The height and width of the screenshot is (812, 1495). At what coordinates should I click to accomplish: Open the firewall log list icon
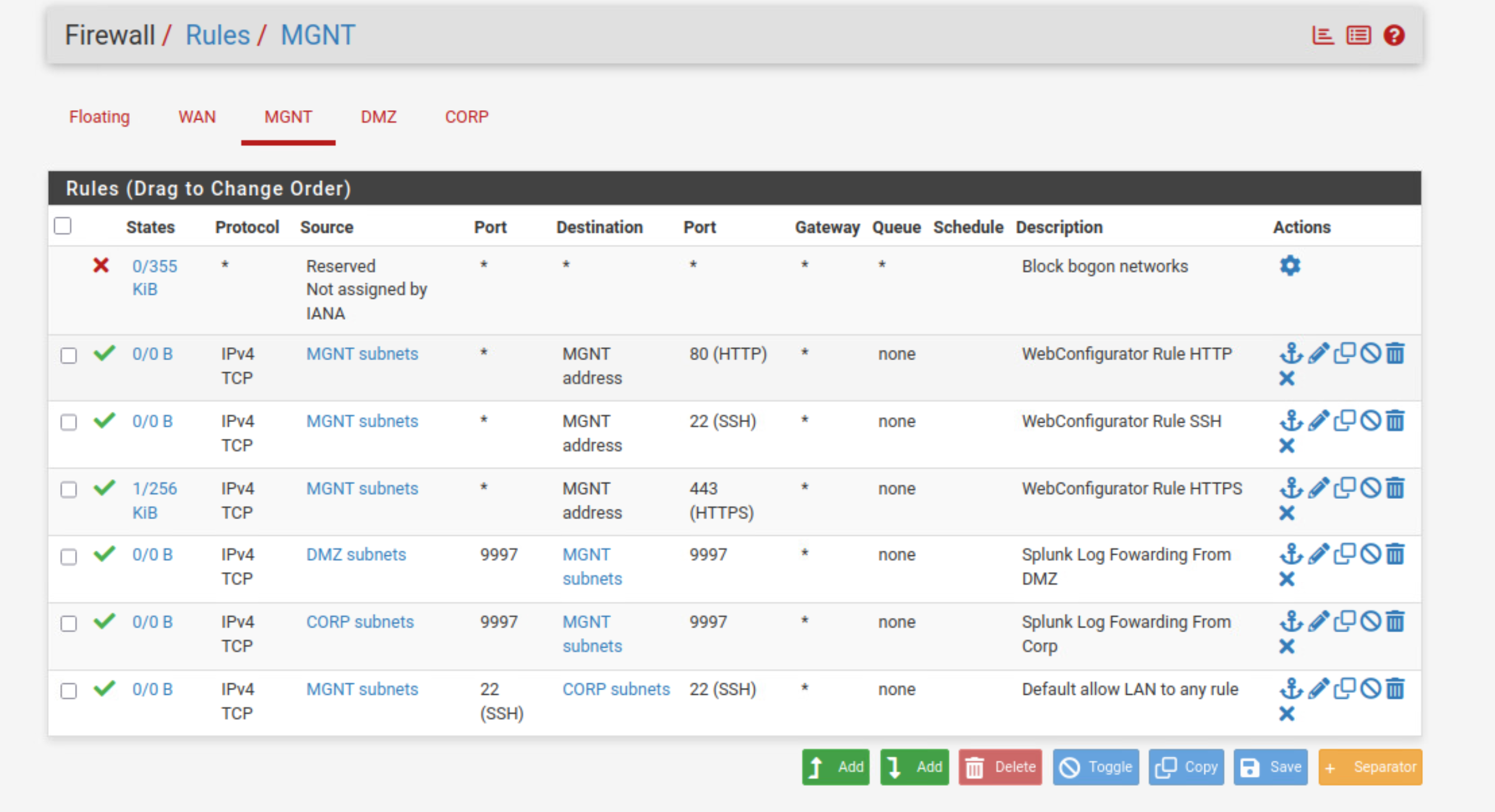pyautogui.click(x=1359, y=35)
